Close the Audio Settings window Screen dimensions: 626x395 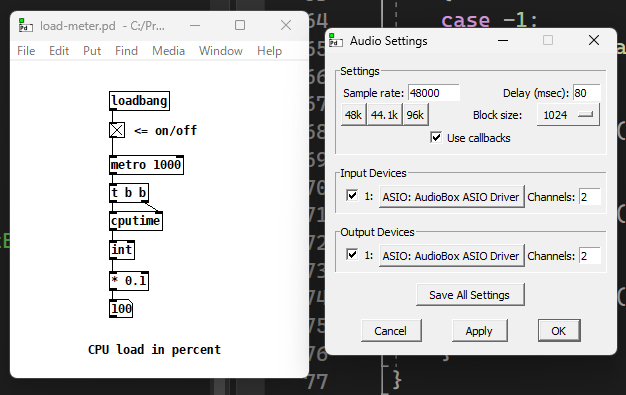[594, 40]
